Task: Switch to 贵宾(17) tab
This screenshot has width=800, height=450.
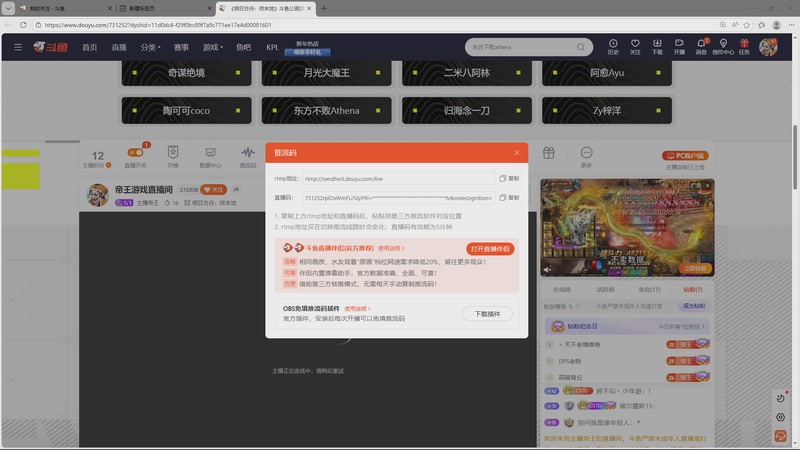Action: click(649, 289)
